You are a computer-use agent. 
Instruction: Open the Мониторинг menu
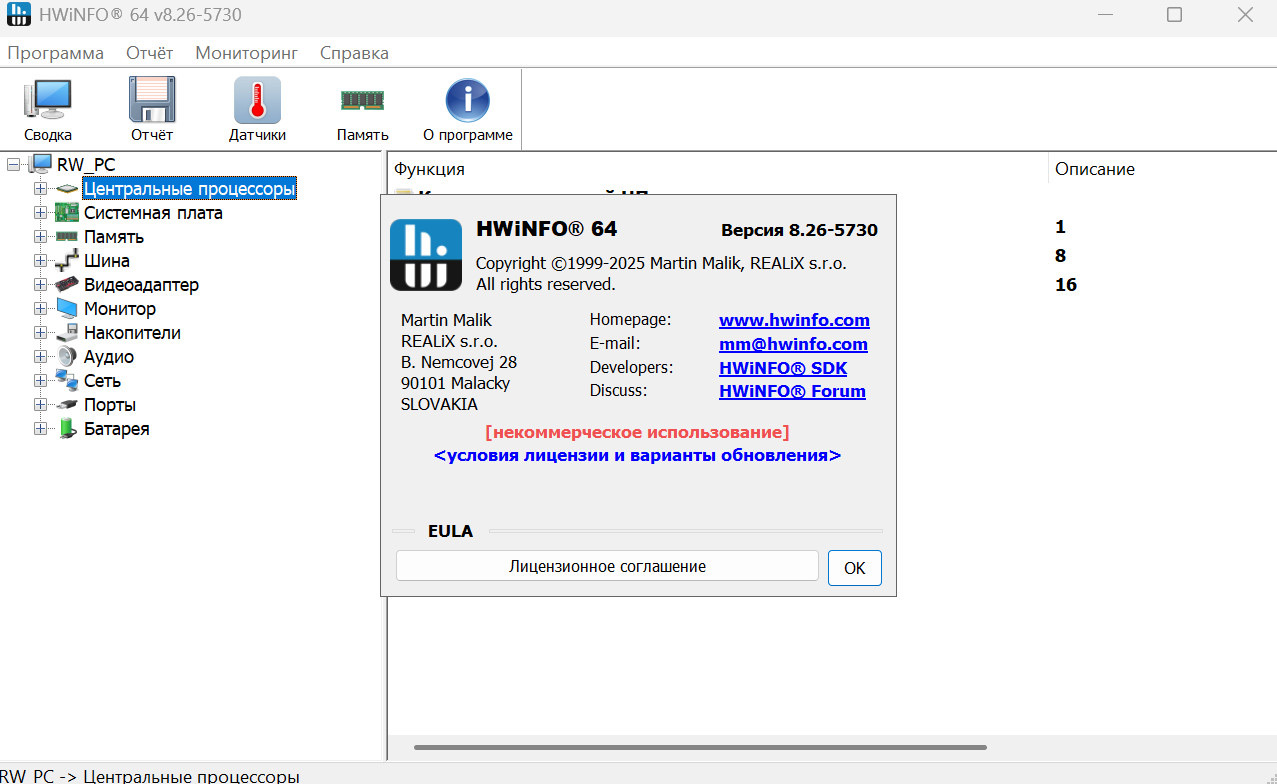pos(246,53)
